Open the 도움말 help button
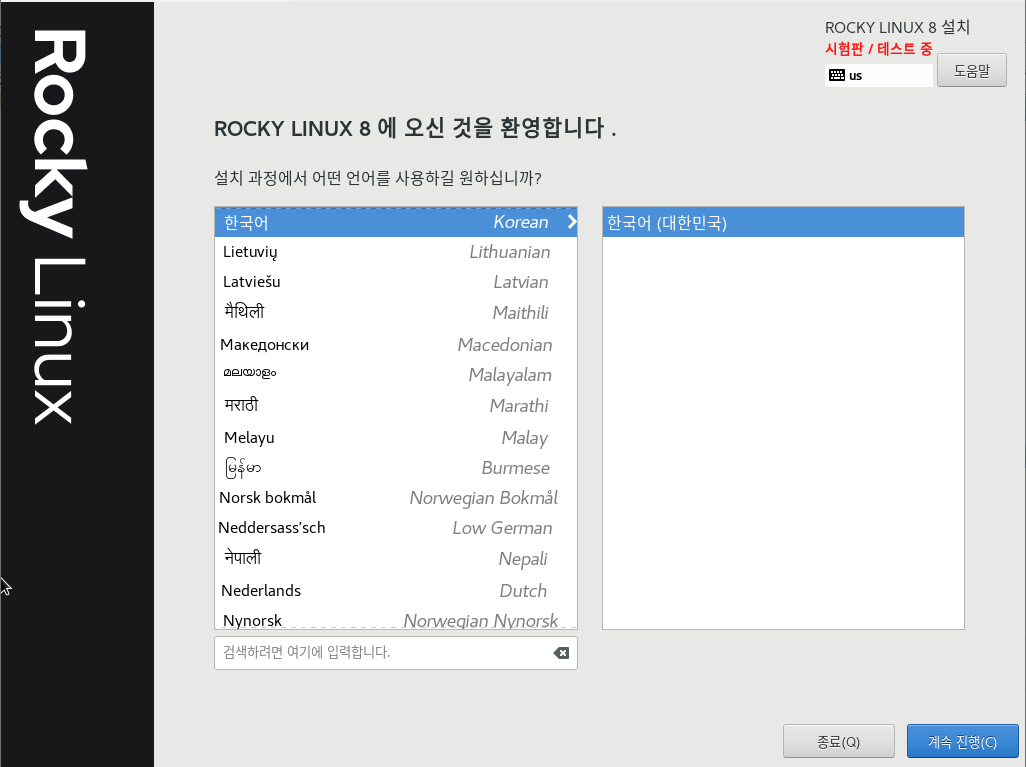Screen dimensions: 1026x767 [x=972, y=70]
